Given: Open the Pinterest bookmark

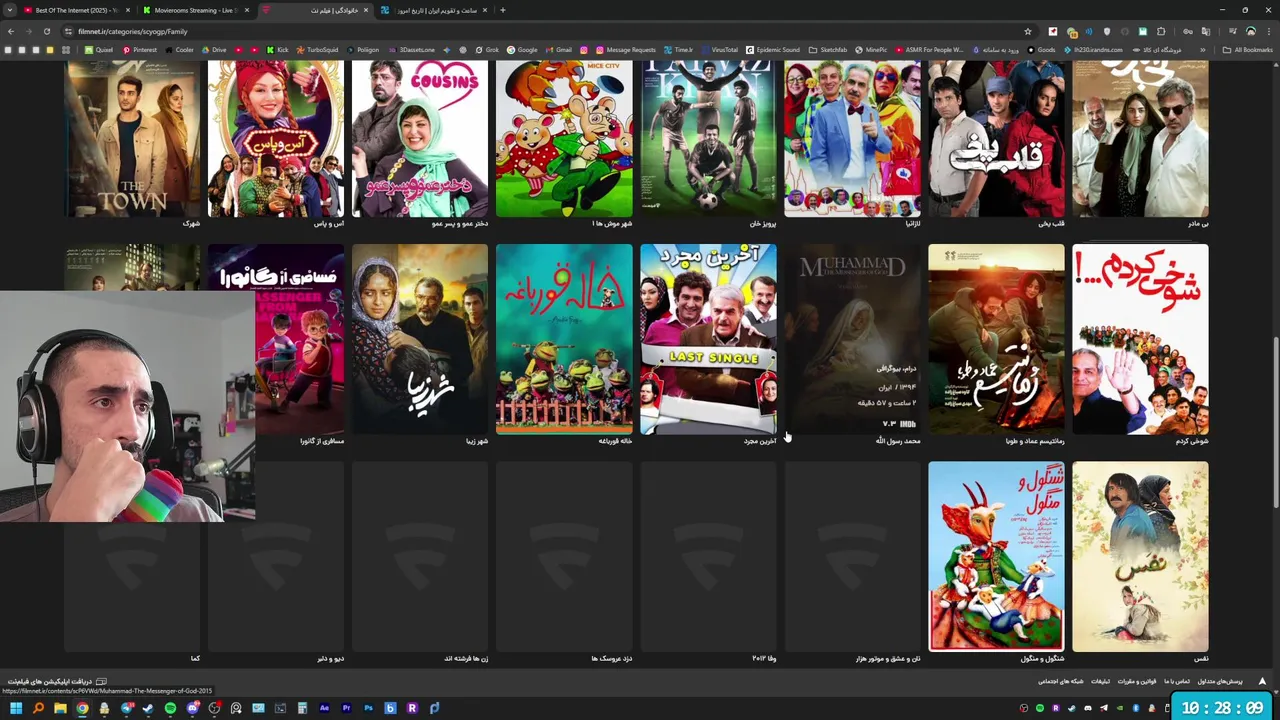Looking at the screenshot, I should click(140, 50).
